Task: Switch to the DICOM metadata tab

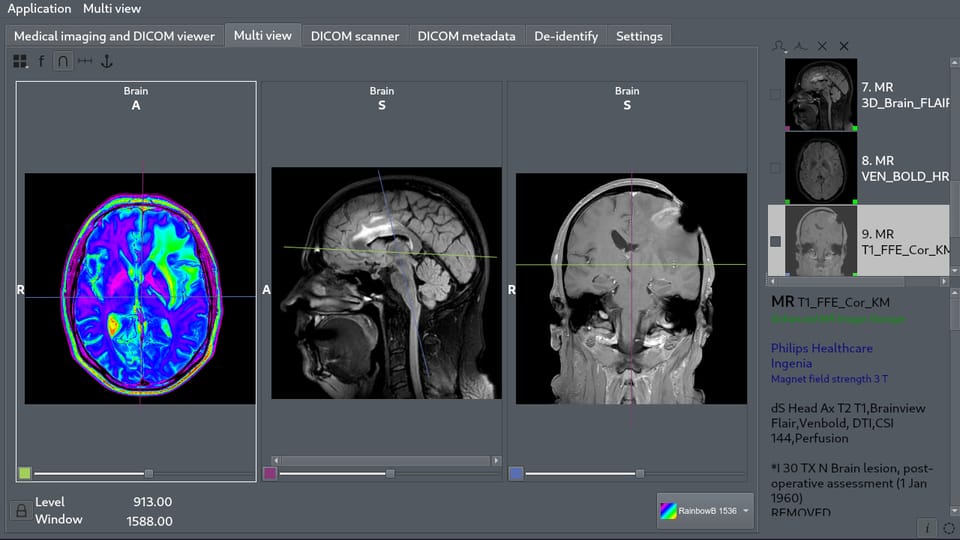Action: click(x=466, y=36)
